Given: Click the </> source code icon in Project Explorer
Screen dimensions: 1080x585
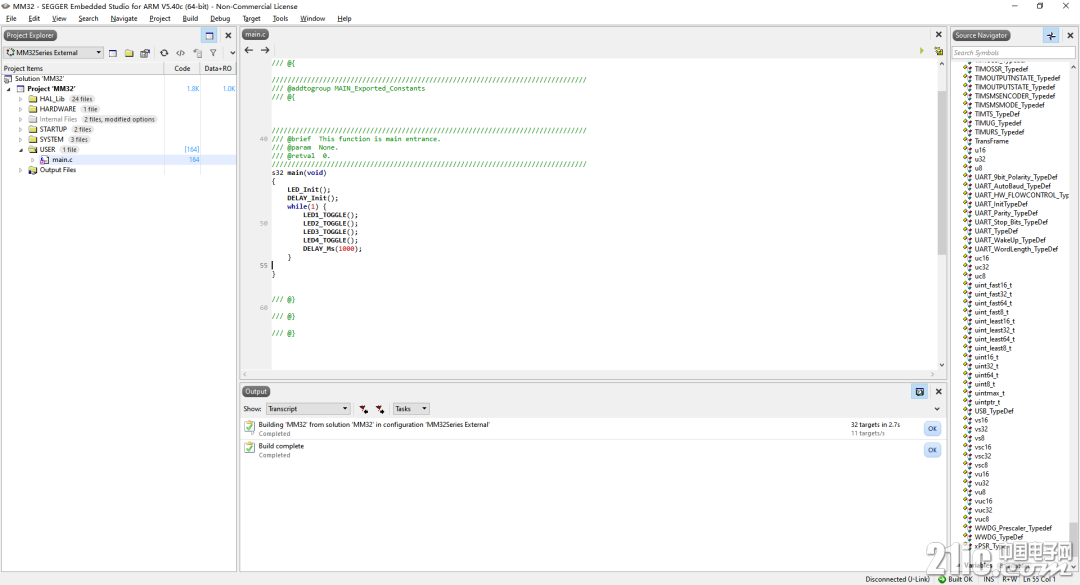Looking at the screenshot, I should (x=180, y=53).
